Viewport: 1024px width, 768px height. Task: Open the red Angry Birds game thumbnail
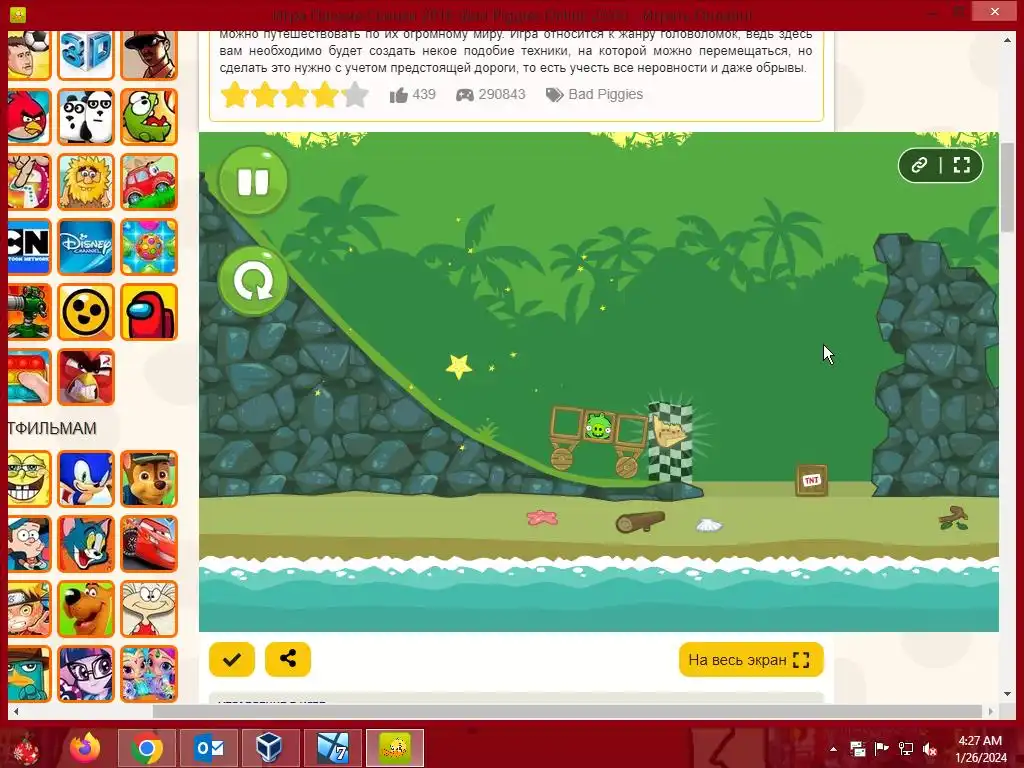pos(29,117)
